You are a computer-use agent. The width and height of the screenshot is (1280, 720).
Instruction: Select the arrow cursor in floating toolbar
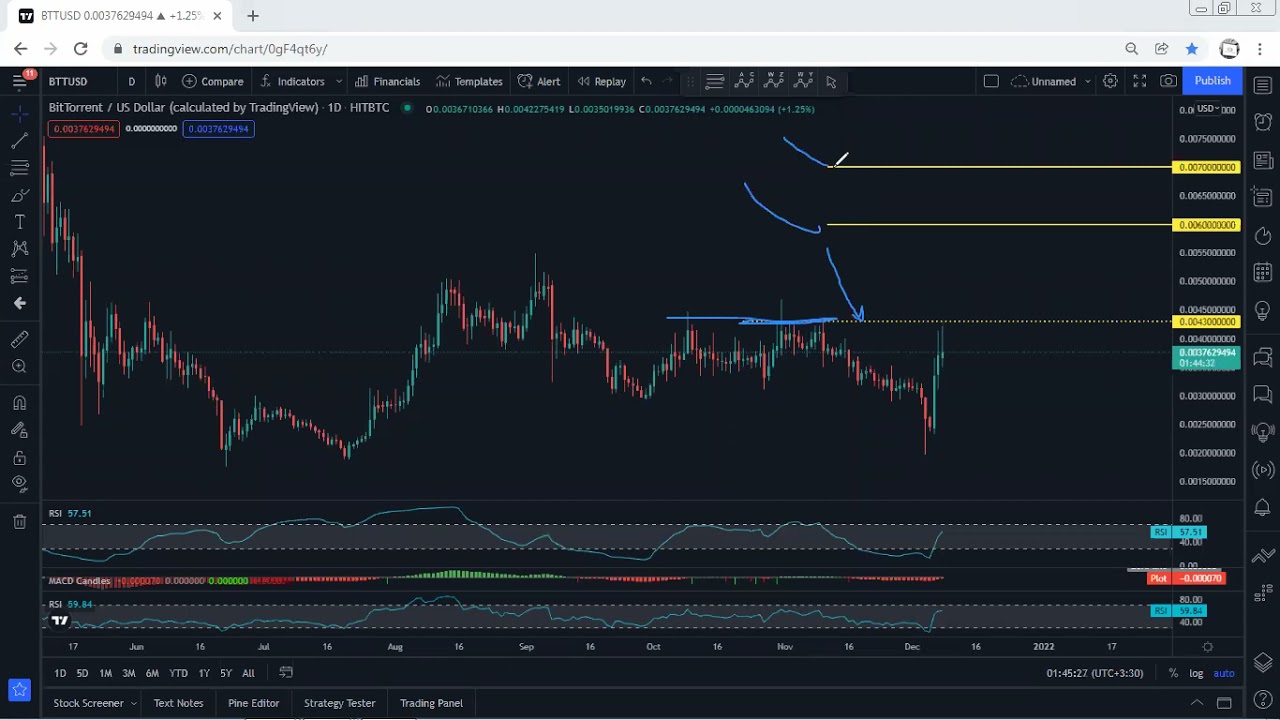(831, 82)
